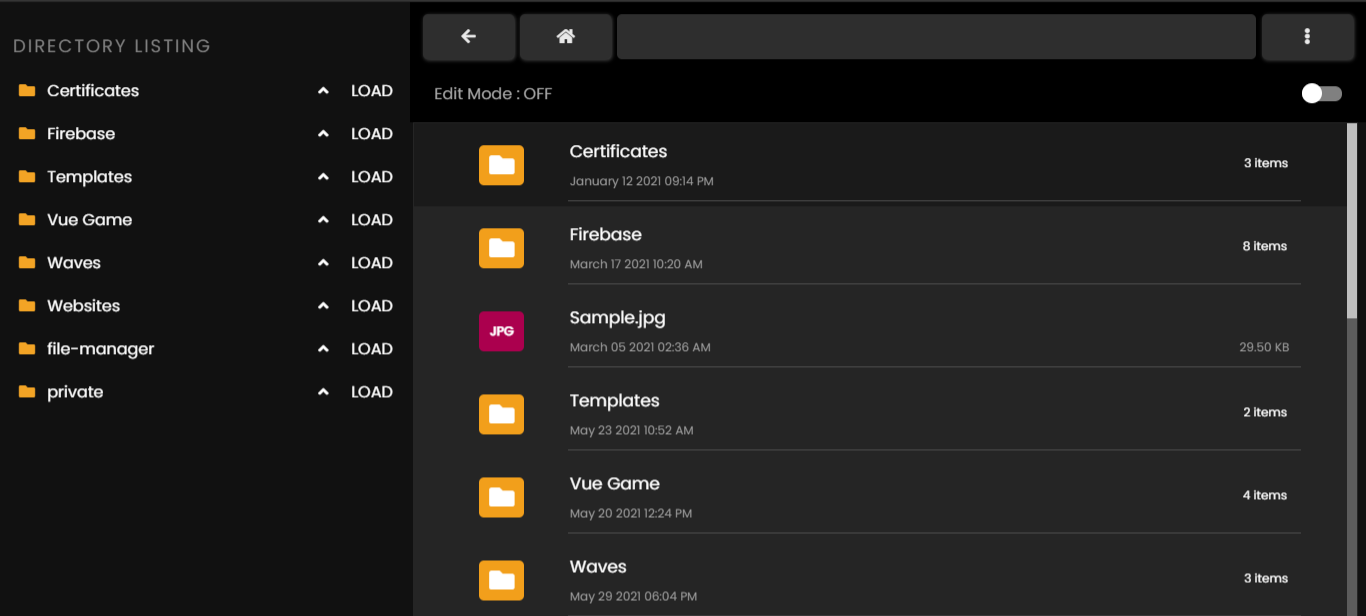Click the file-manager folder icon in the sidebar
Viewport: 1366px width, 616px height.
(x=26, y=348)
